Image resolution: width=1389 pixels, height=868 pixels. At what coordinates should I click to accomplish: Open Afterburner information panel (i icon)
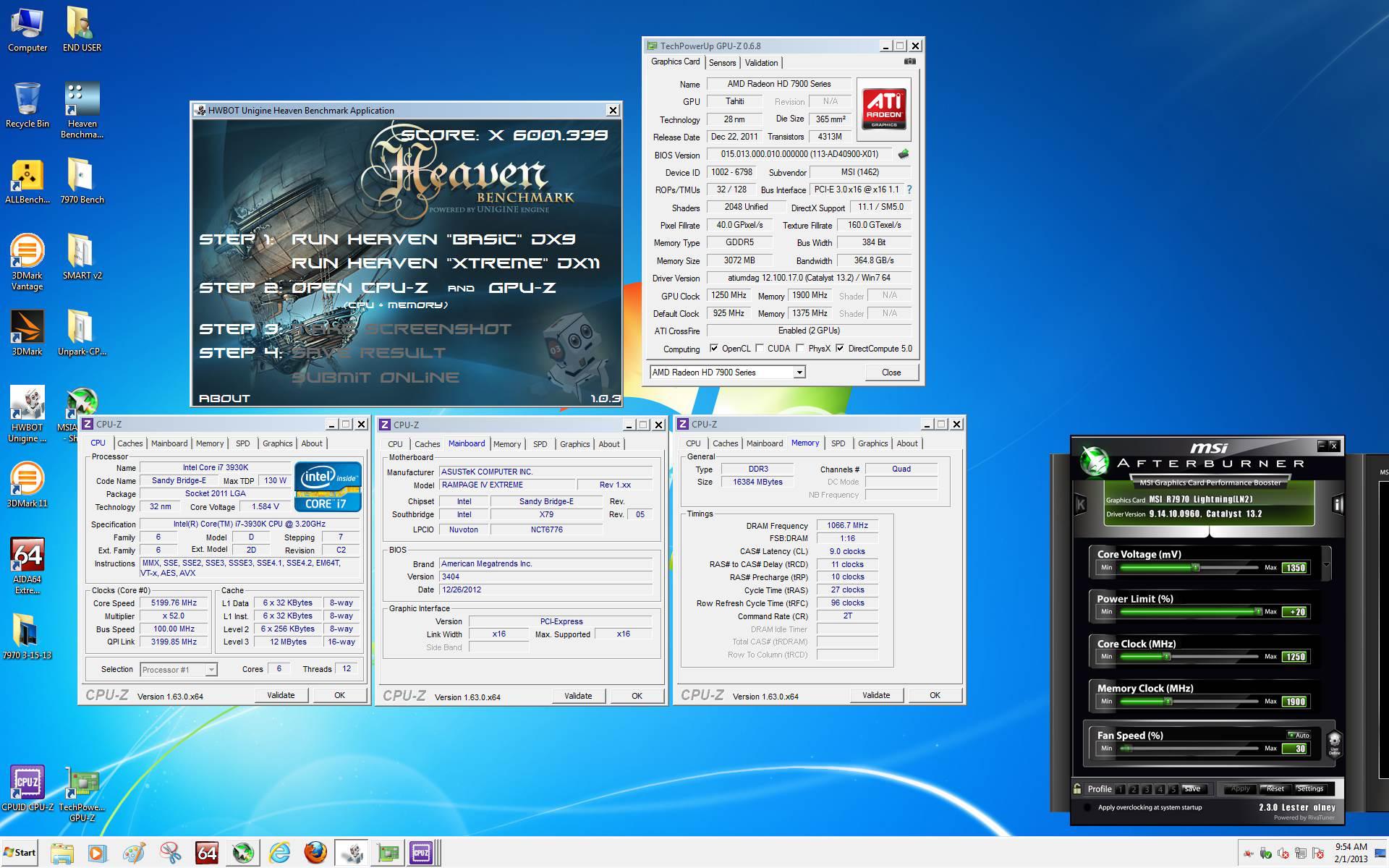click(1338, 505)
